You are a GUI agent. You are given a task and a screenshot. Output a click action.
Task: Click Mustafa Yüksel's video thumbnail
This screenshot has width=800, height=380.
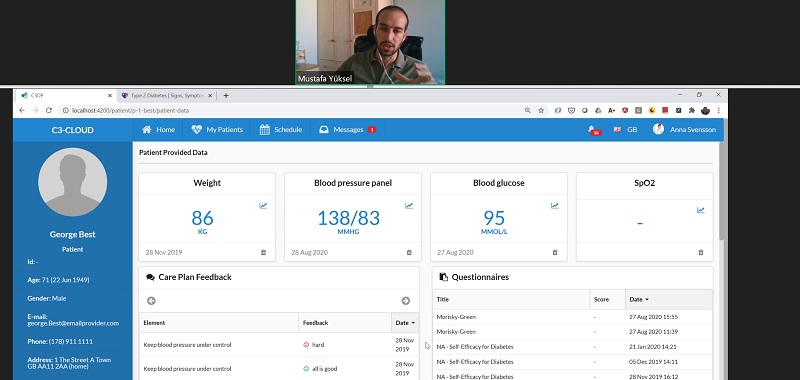point(370,42)
